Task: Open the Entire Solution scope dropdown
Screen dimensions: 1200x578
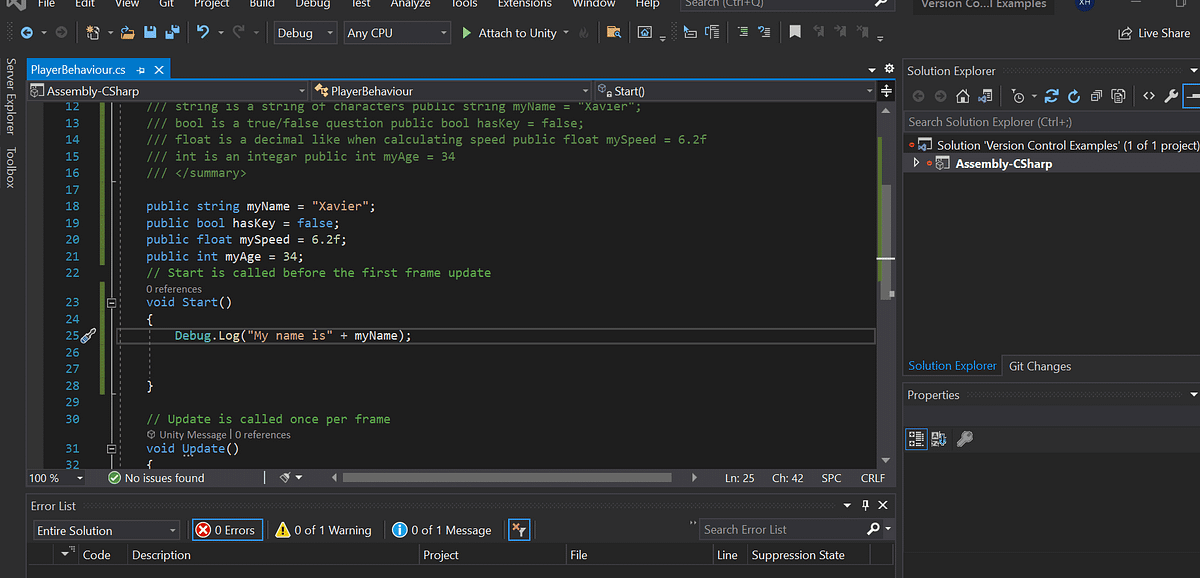Action: point(106,531)
